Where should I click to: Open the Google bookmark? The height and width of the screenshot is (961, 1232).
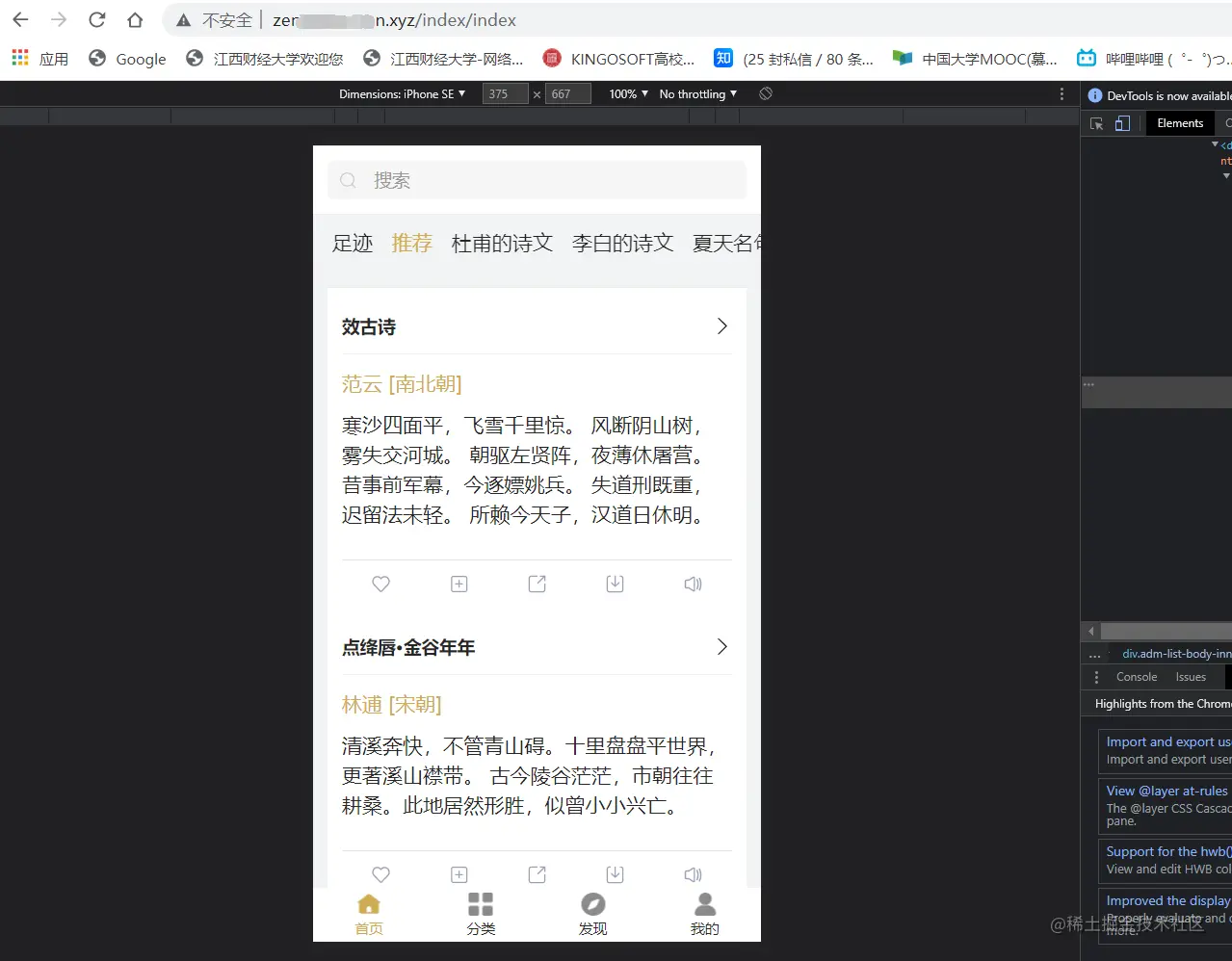[127, 59]
